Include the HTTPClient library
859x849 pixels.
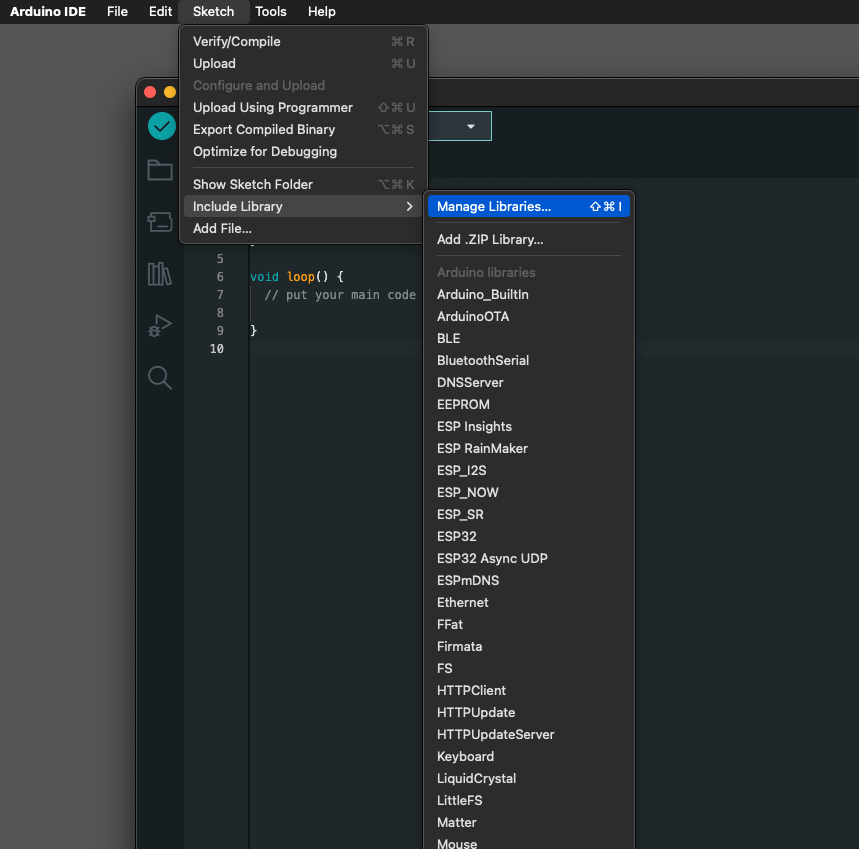tap(529, 690)
